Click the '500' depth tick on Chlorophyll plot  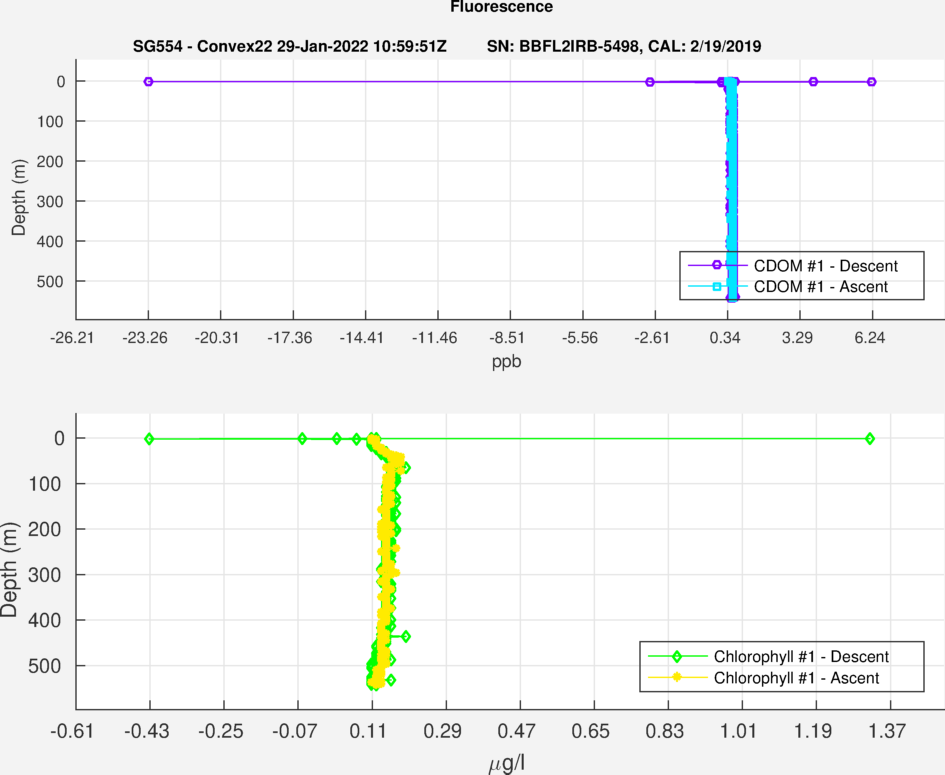(x=45, y=666)
